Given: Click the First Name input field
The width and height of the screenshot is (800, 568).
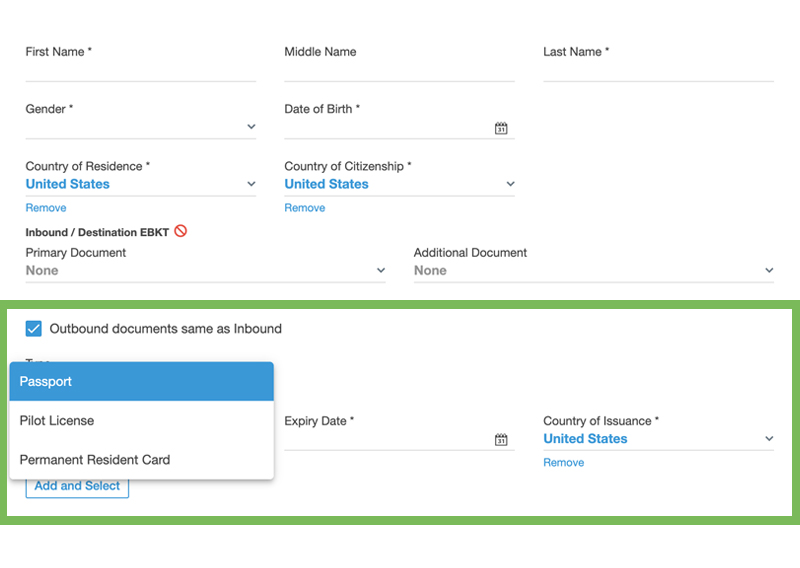Looking at the screenshot, I should 140,70.
